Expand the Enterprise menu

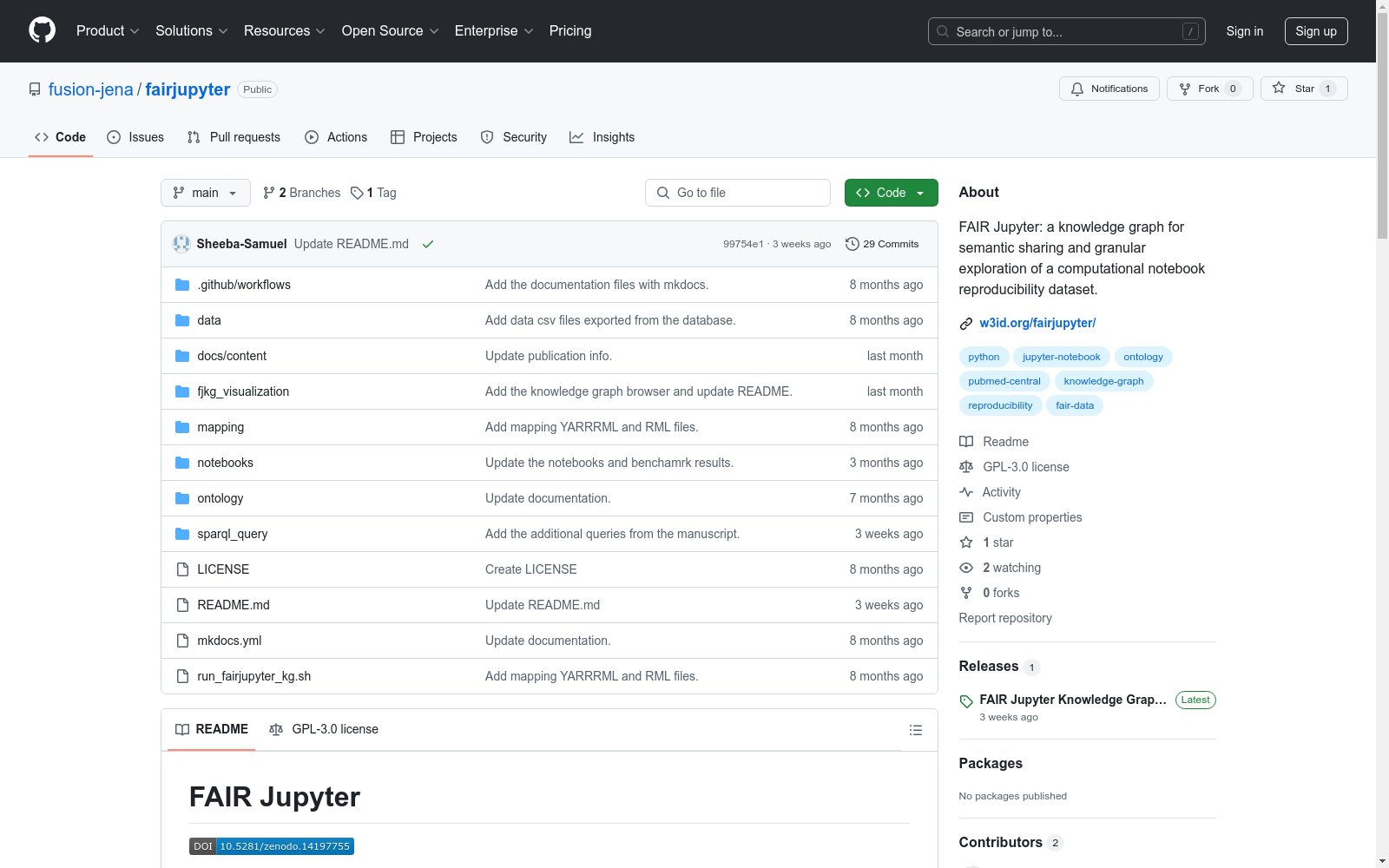494,30
